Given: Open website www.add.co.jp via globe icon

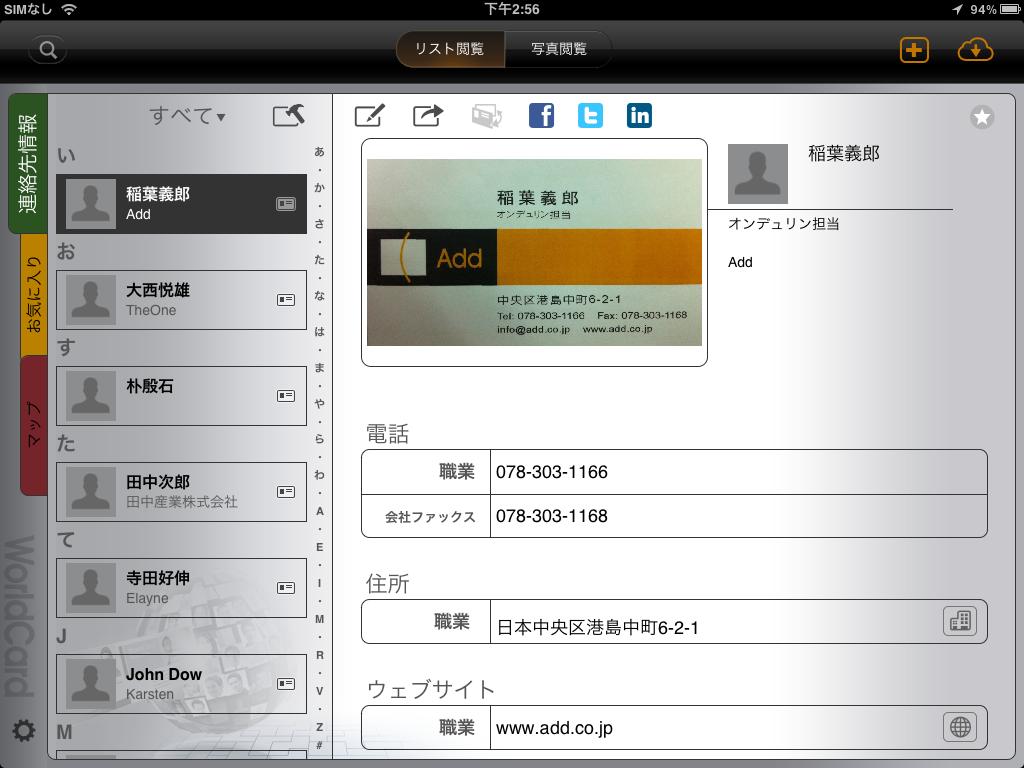Looking at the screenshot, I should point(960,727).
